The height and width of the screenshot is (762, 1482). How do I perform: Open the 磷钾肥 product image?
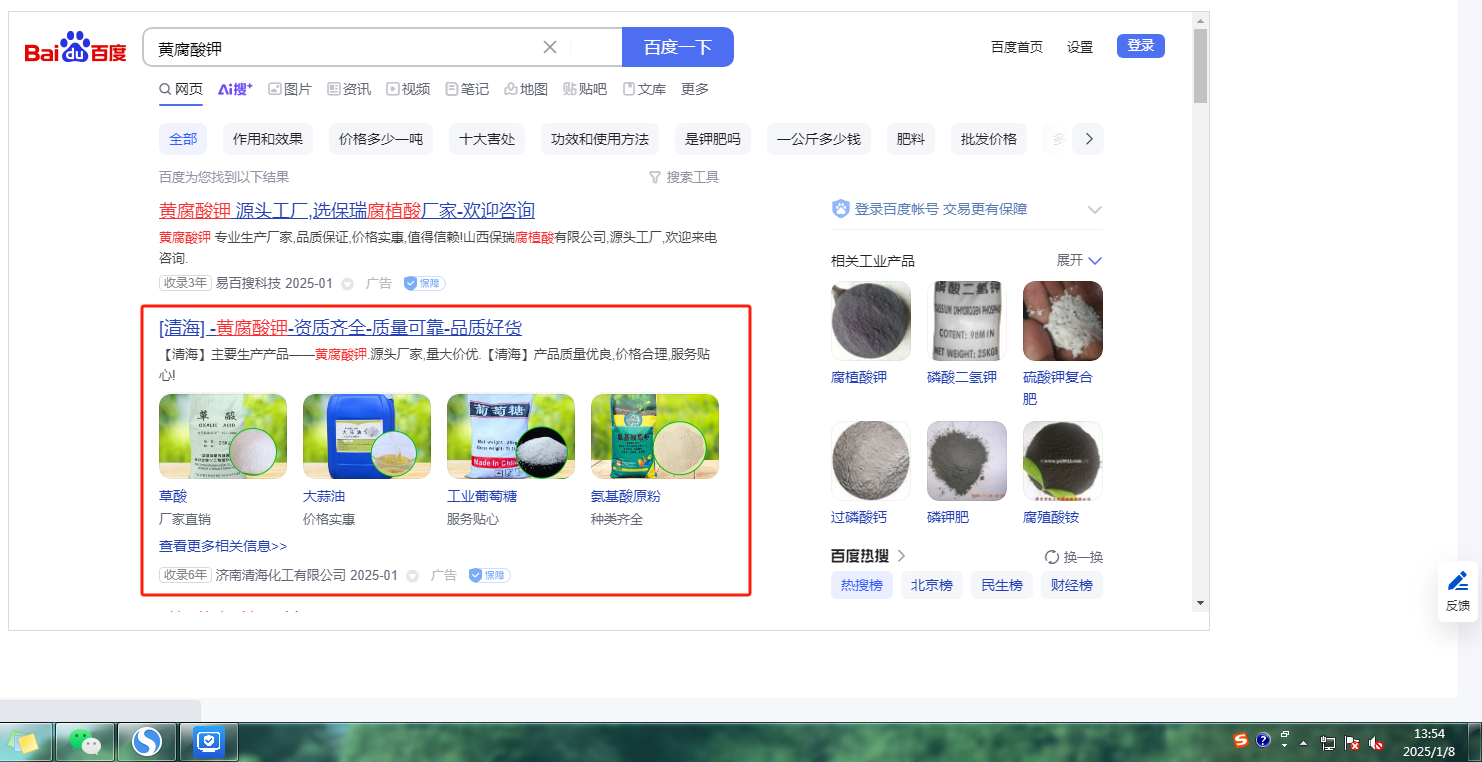click(x=967, y=461)
